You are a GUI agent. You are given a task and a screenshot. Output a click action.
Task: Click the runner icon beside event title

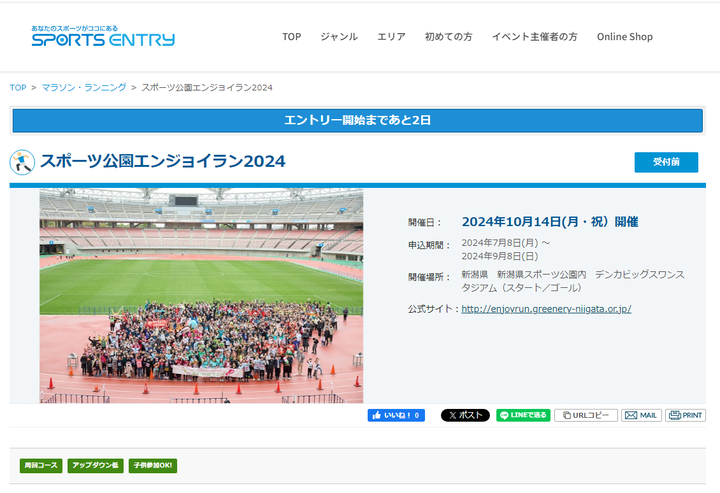click(22, 162)
